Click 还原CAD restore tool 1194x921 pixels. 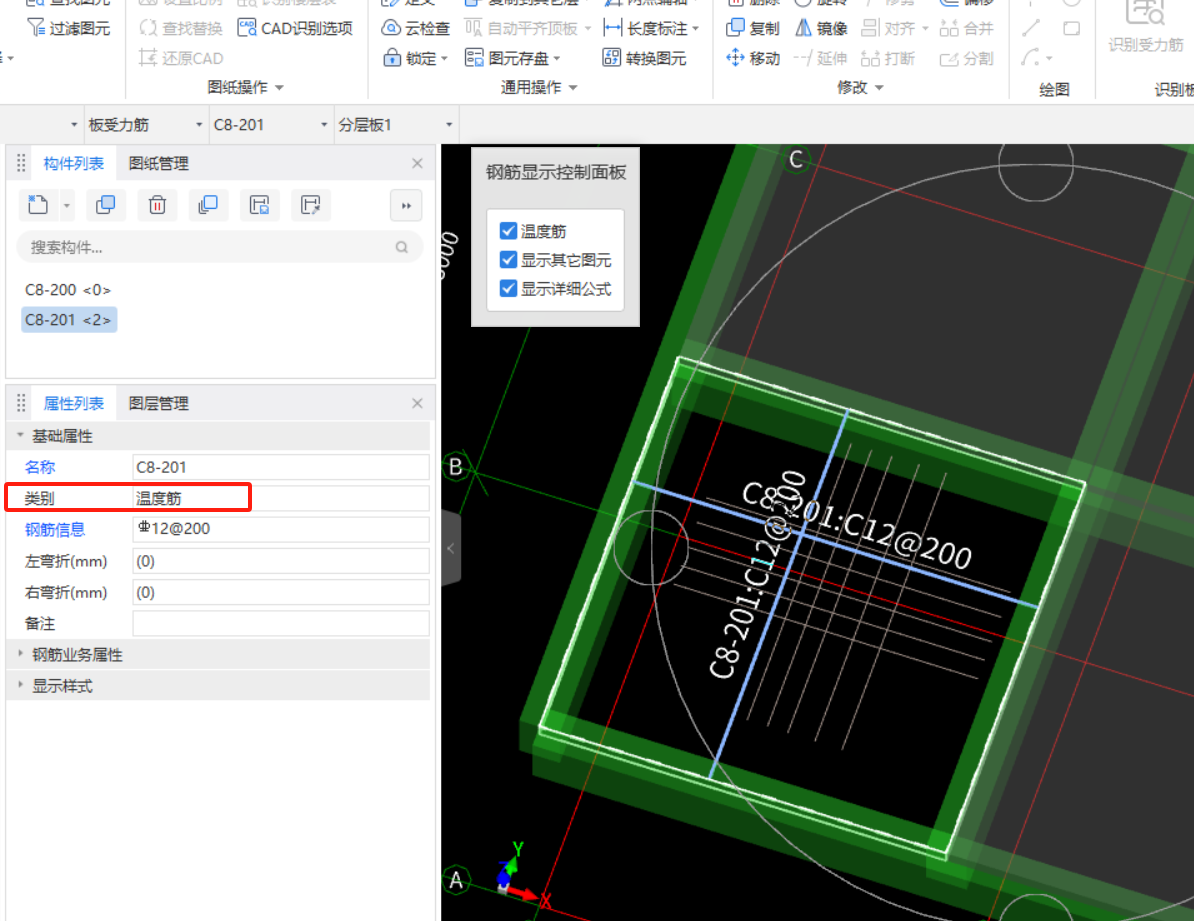click(x=181, y=58)
